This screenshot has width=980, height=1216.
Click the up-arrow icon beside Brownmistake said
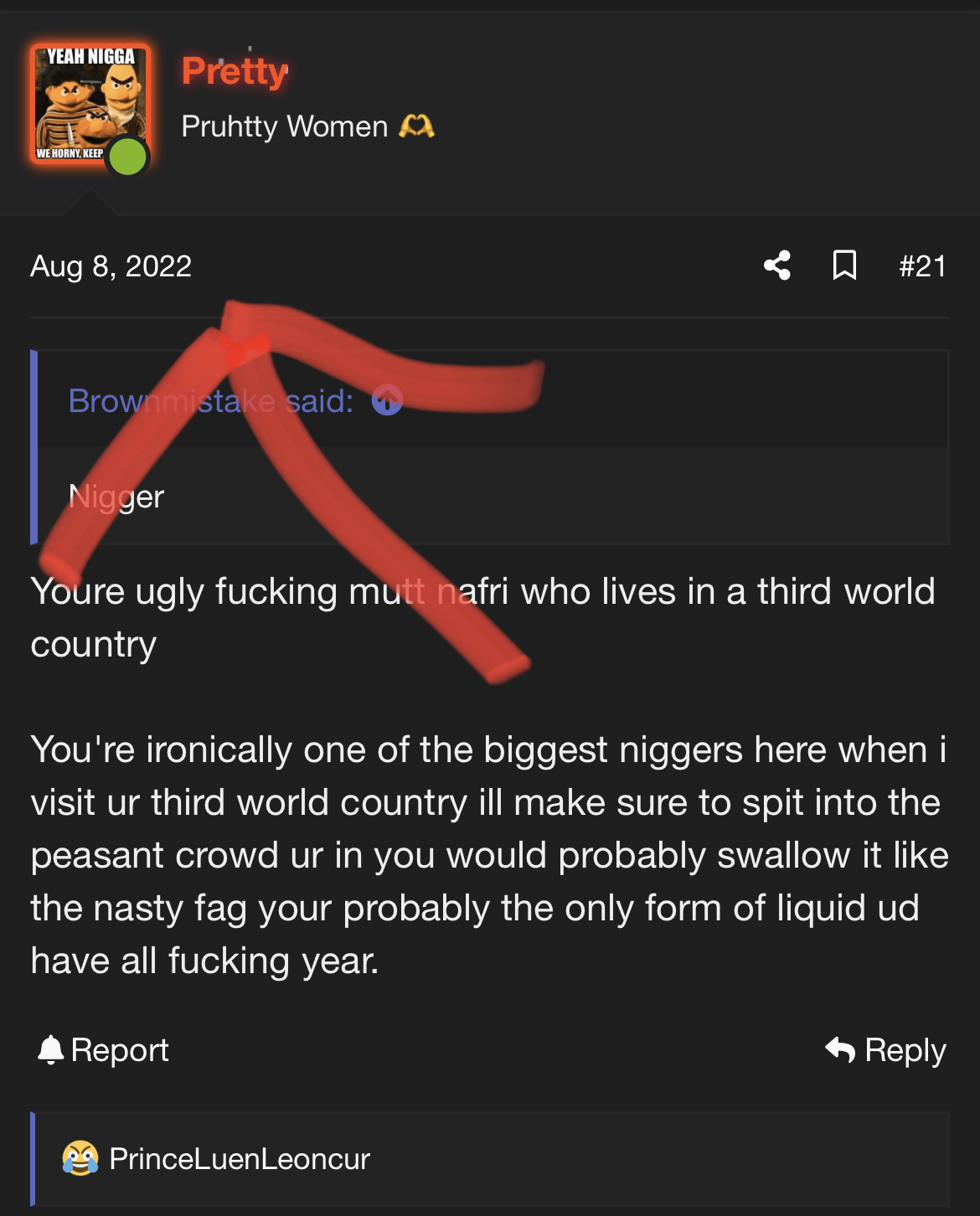[387, 400]
